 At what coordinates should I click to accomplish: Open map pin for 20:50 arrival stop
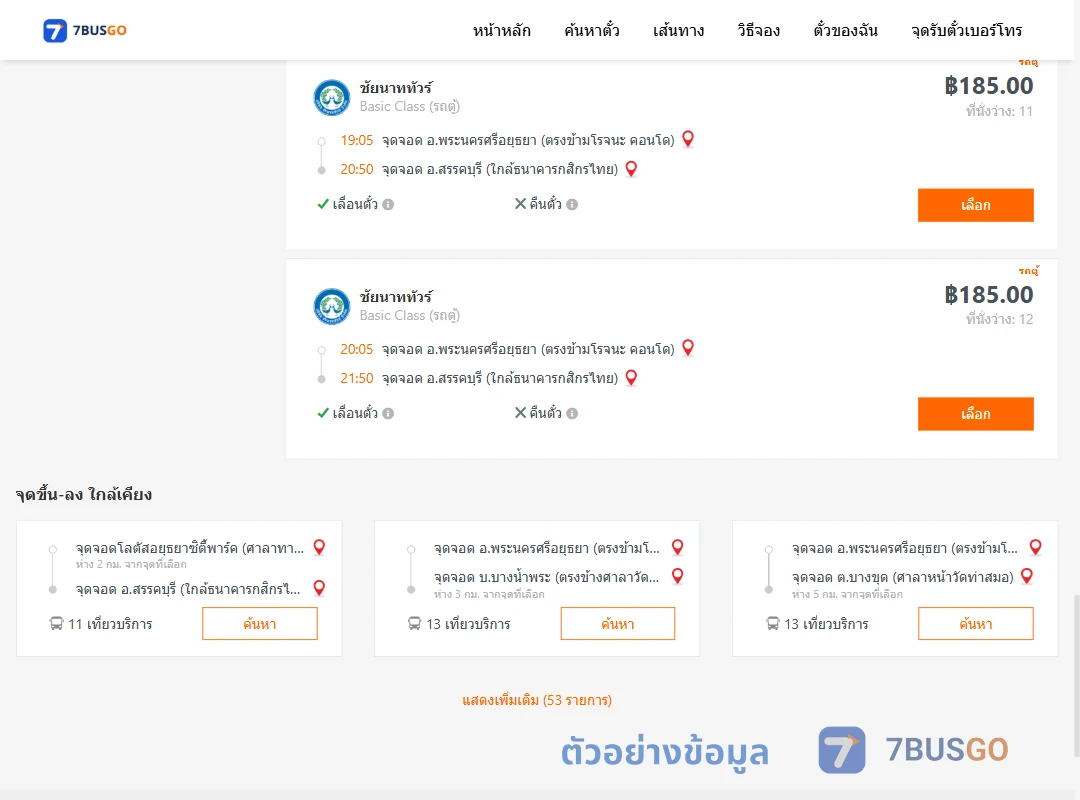[631, 169]
